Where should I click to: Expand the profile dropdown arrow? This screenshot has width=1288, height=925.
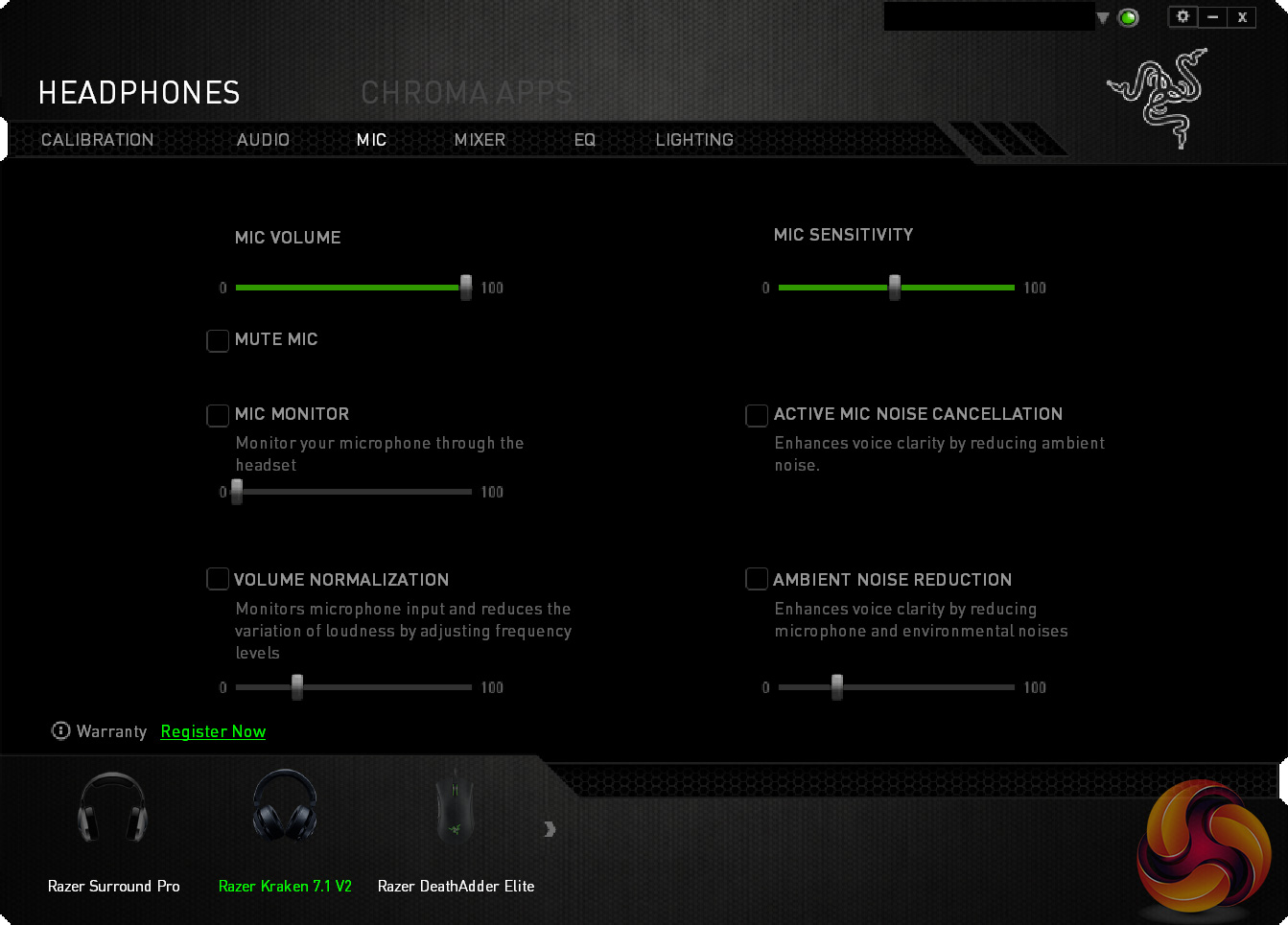pos(1103,17)
